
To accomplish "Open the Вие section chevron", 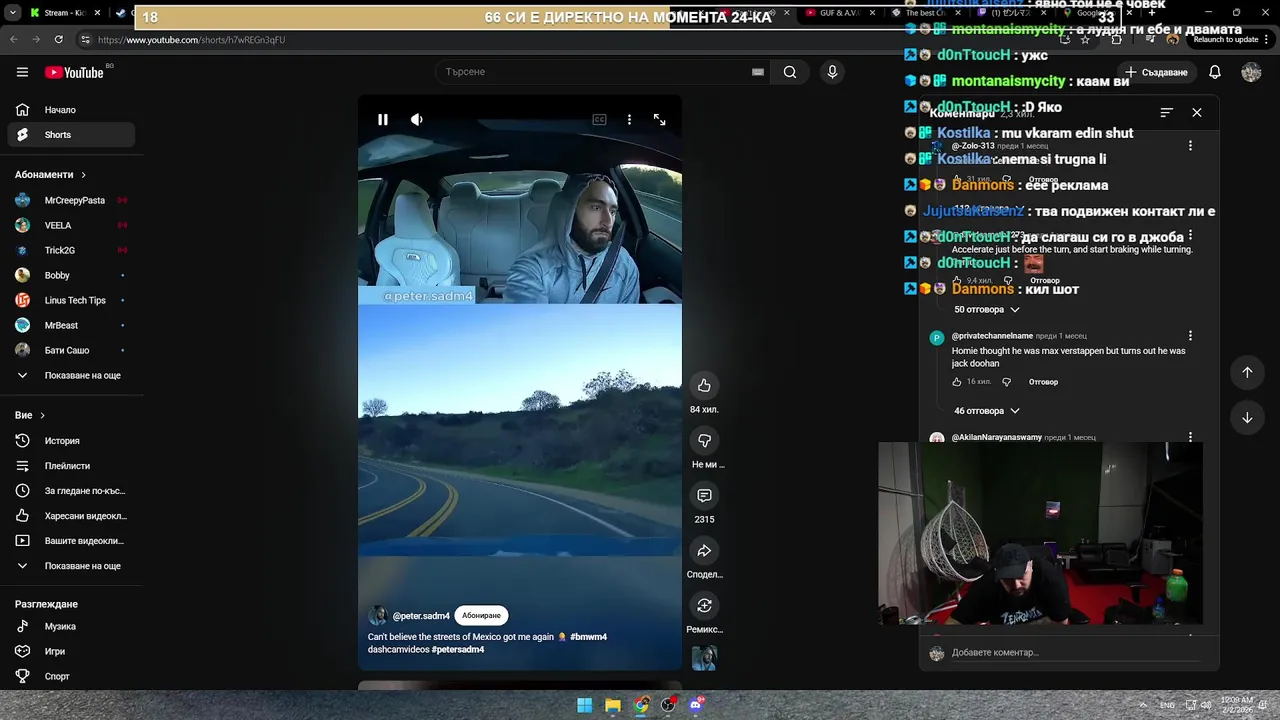I will pyautogui.click(x=42, y=415).
